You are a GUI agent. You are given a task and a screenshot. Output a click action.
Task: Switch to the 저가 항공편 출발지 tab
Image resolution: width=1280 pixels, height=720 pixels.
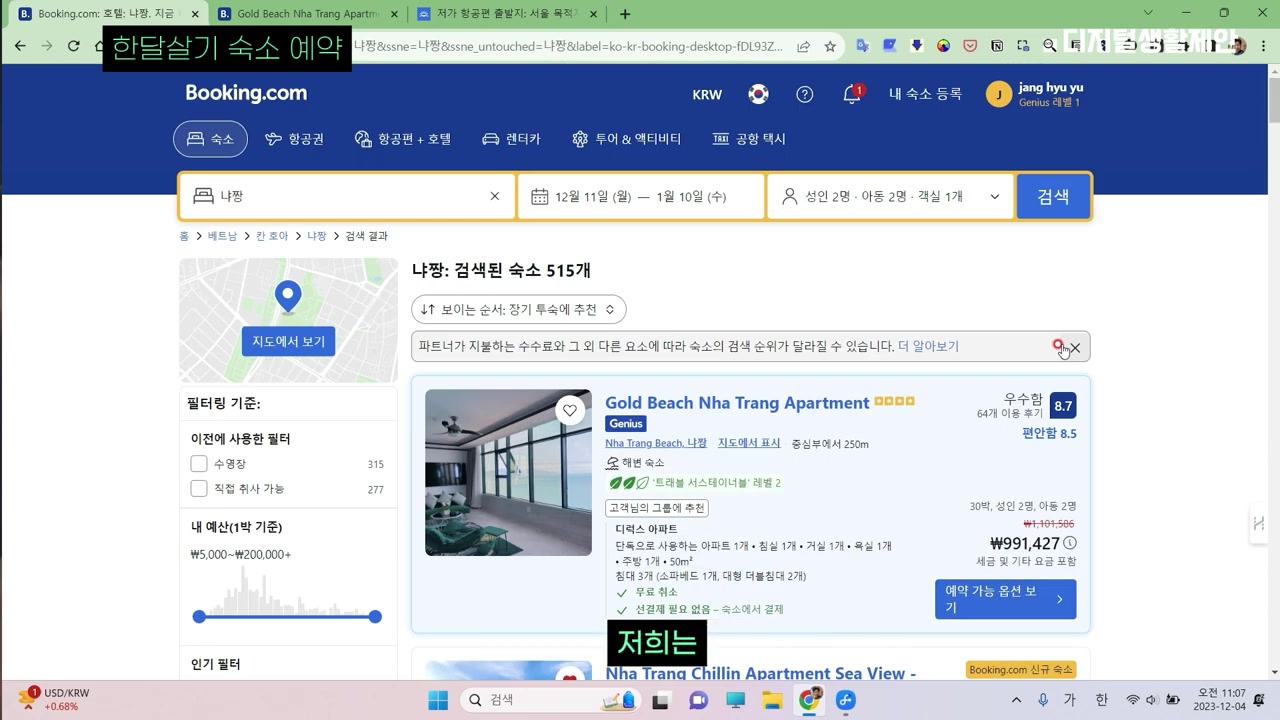508,14
